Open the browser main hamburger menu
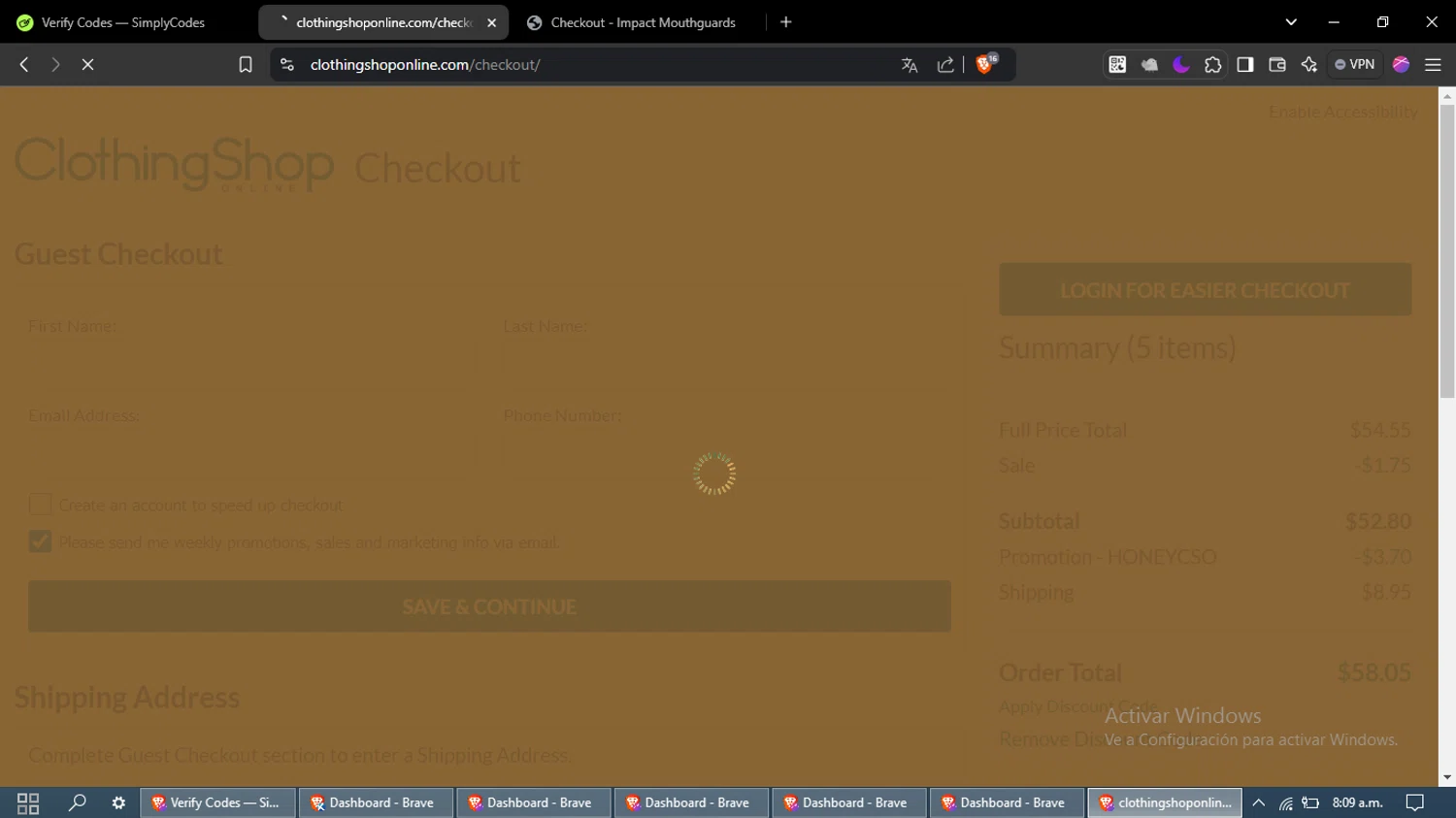The height and width of the screenshot is (818, 1456). tap(1433, 65)
